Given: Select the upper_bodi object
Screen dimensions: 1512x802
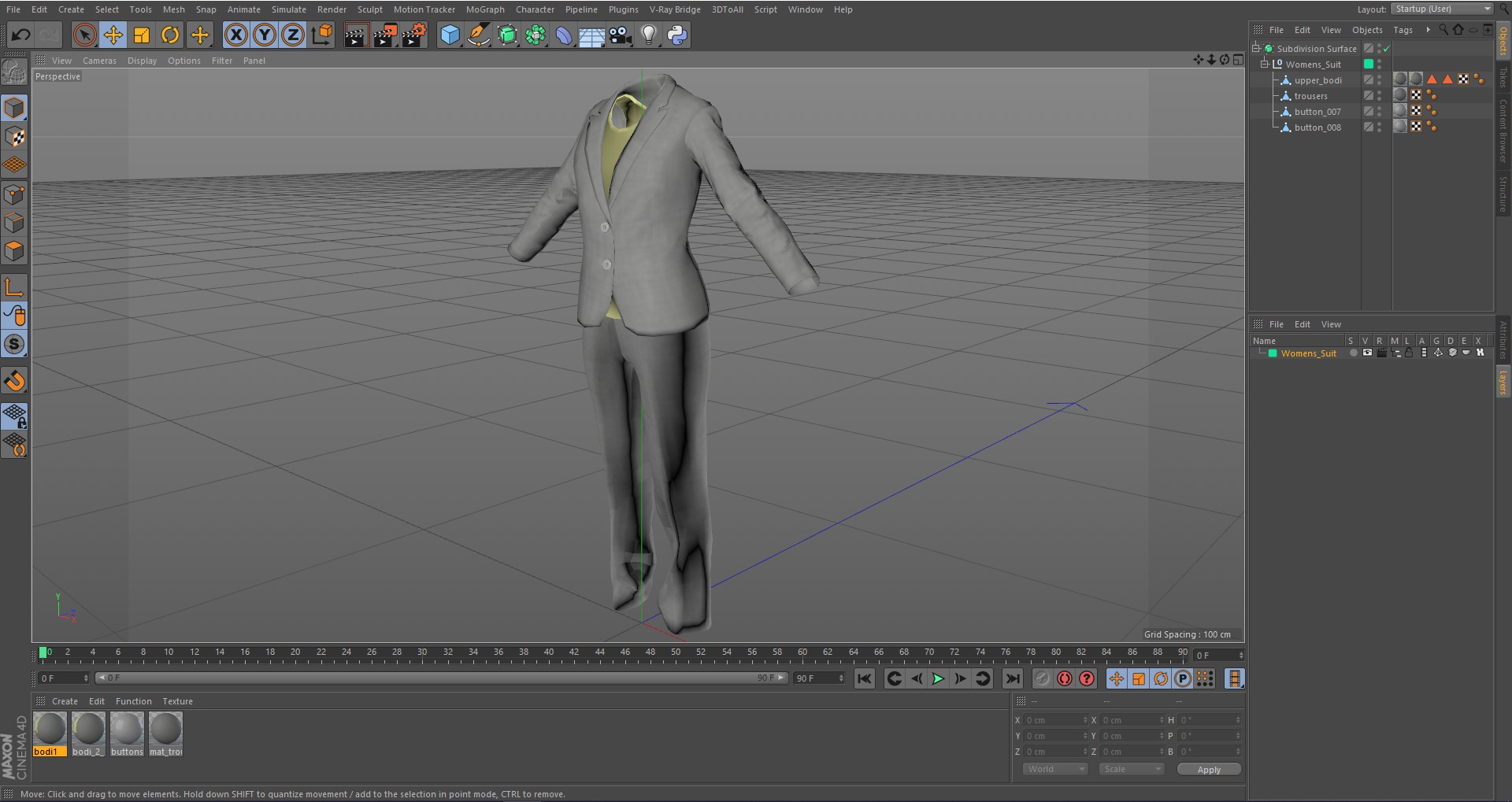Looking at the screenshot, I should coord(1317,80).
